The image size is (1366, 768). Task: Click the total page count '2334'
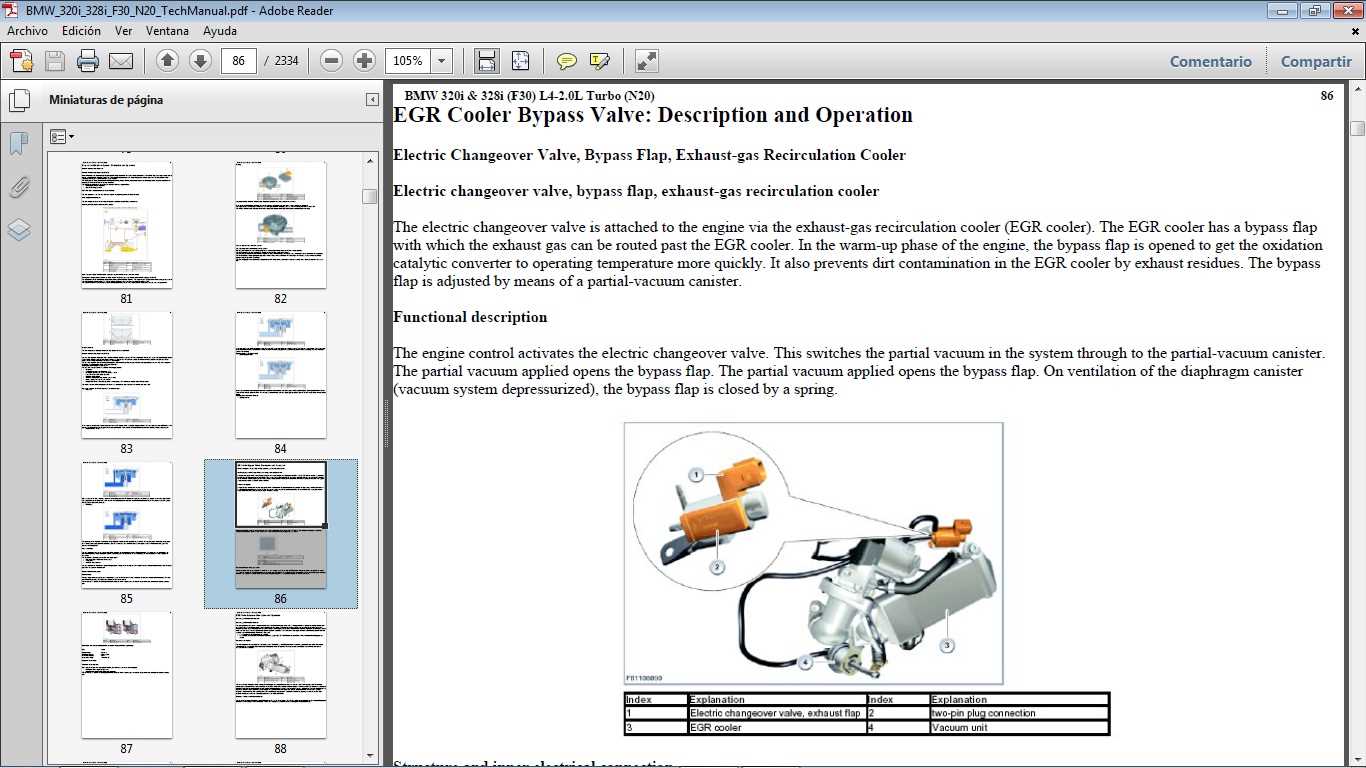(x=287, y=61)
